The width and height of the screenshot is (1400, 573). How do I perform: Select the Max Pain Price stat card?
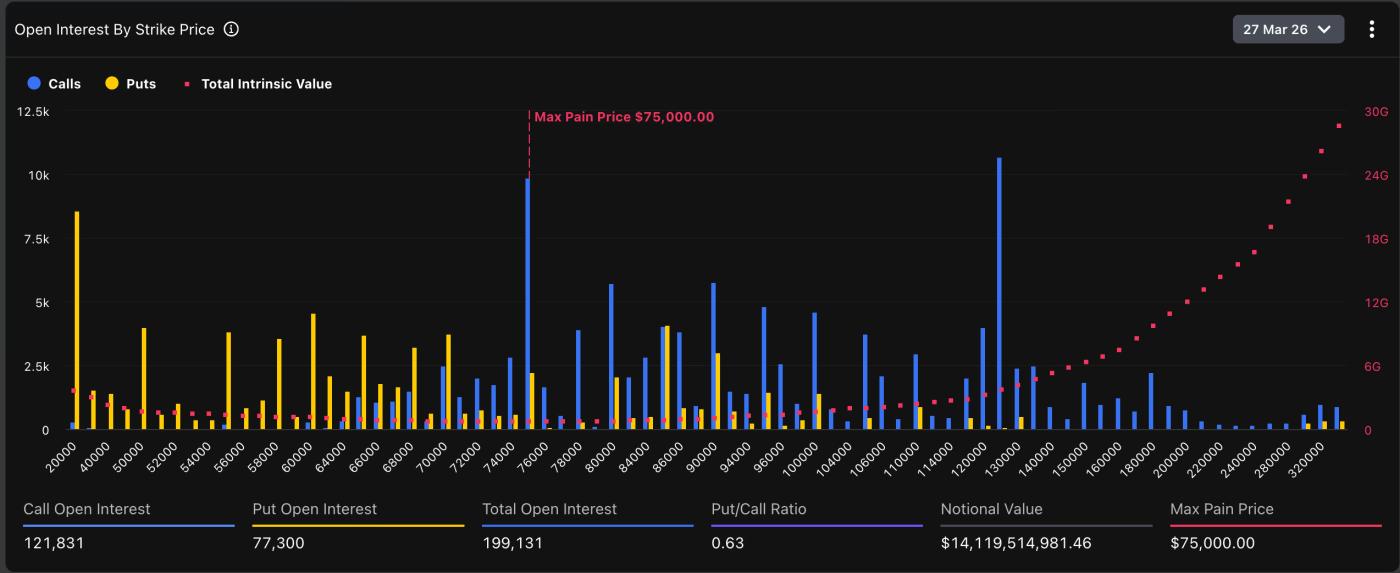(1235, 526)
